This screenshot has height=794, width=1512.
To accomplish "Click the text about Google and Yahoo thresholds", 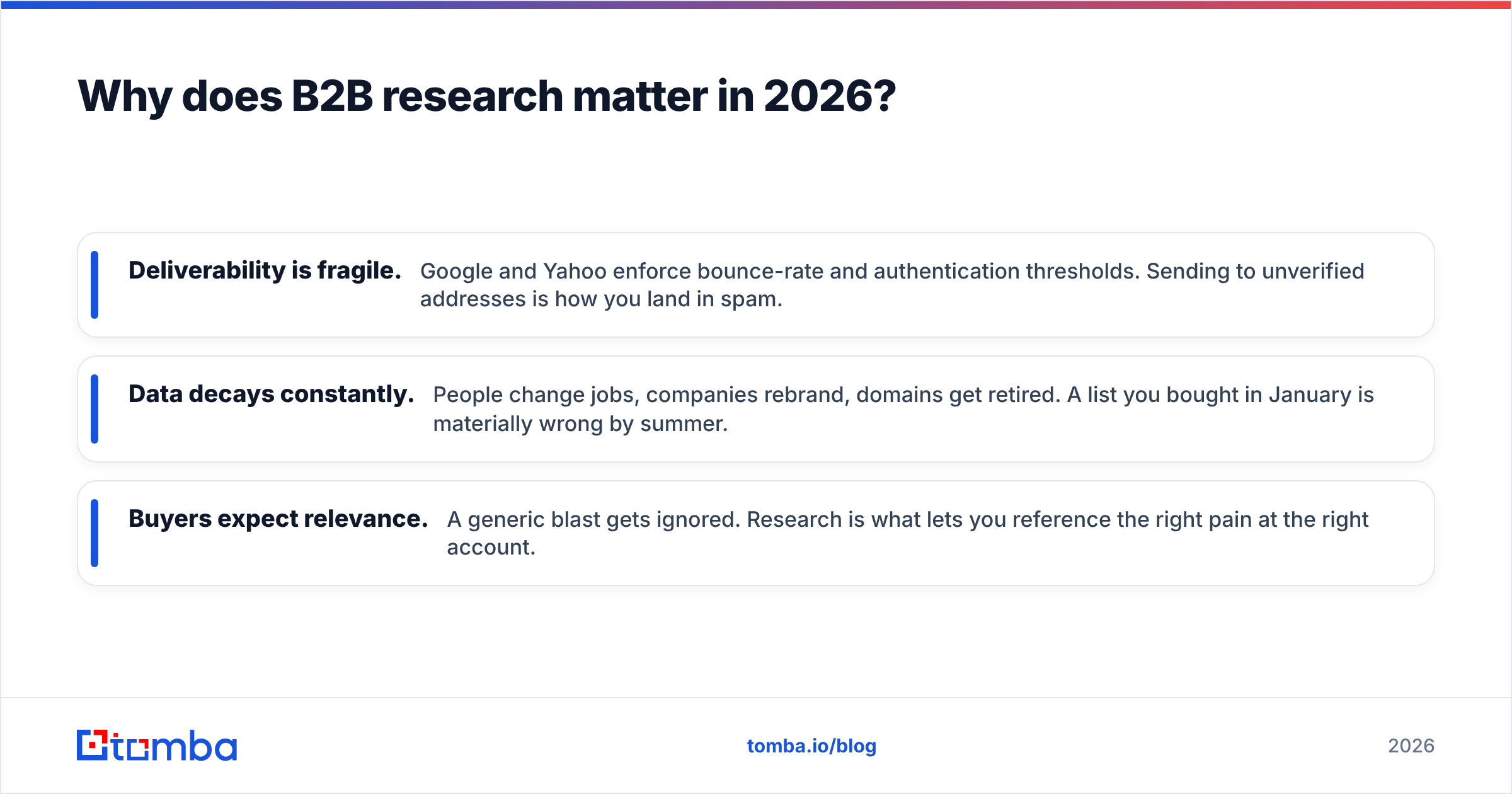I will pyautogui.click(x=892, y=285).
